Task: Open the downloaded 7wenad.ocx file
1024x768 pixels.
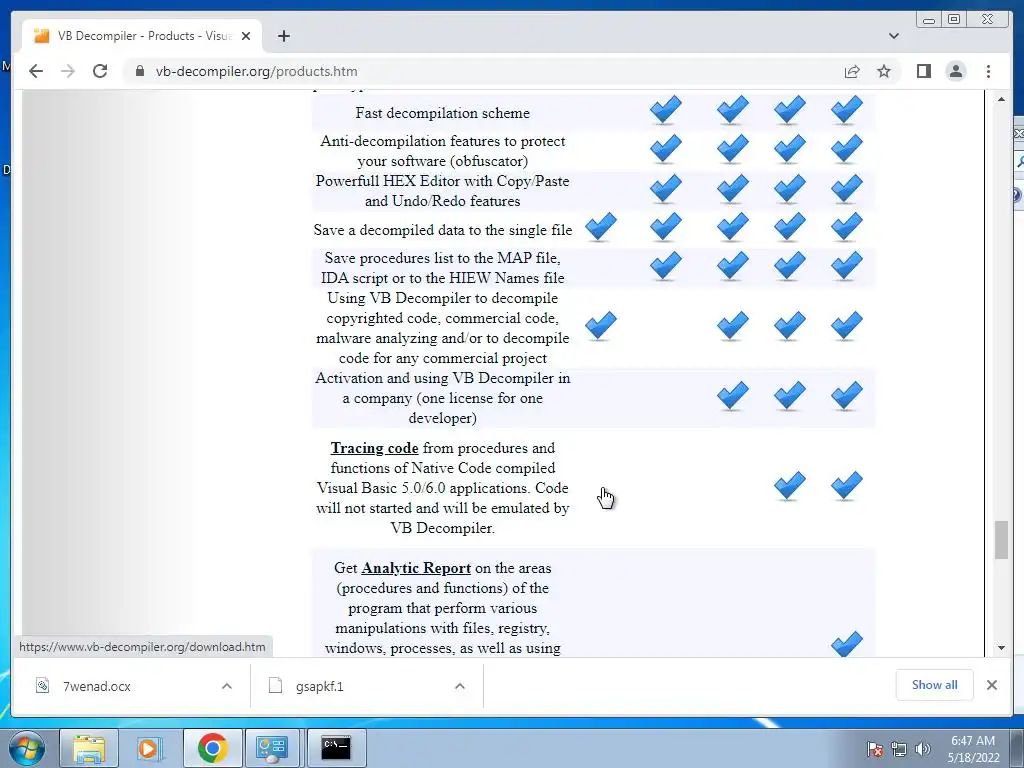Action: click(97, 686)
